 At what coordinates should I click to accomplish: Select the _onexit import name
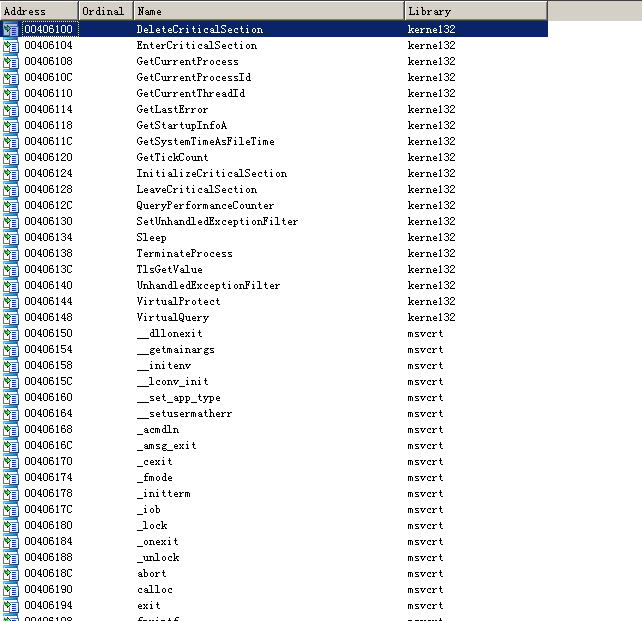158,542
